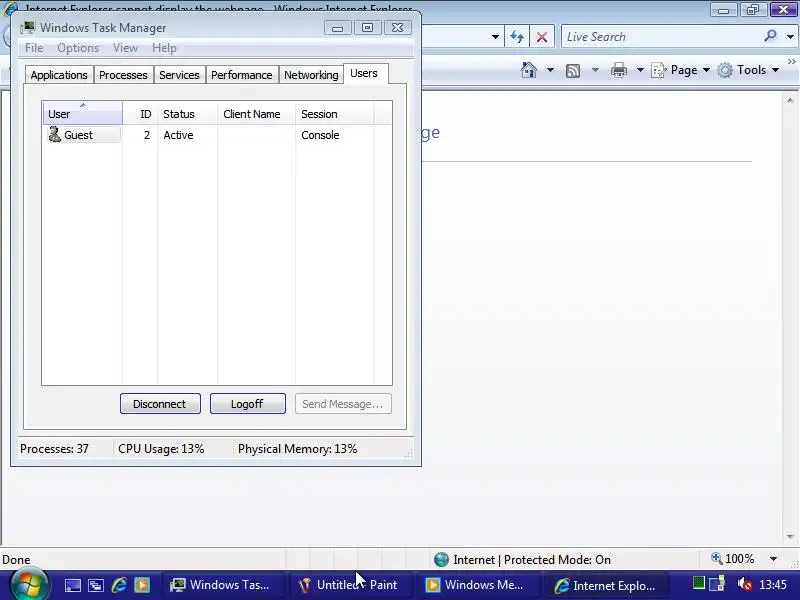Switch to the Performance tab

point(241,75)
